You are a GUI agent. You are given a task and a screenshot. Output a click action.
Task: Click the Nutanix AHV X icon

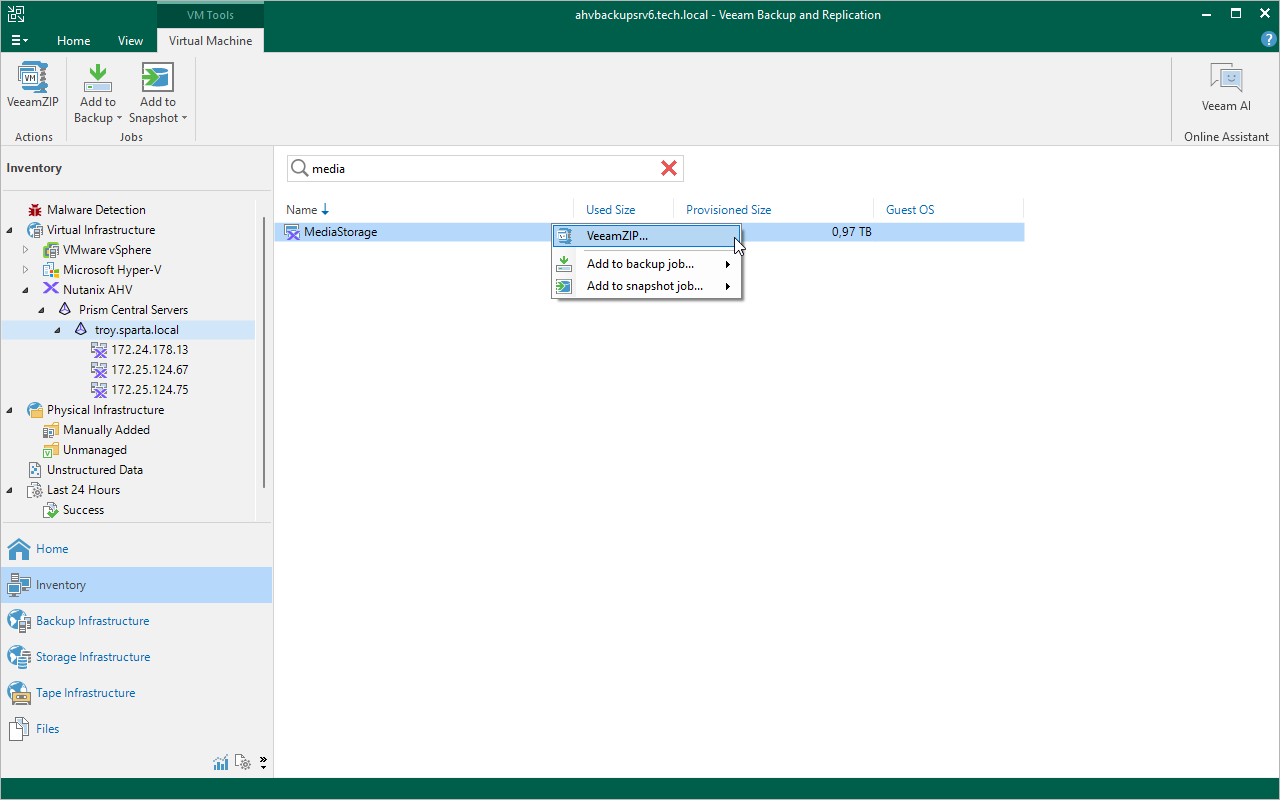(51, 290)
